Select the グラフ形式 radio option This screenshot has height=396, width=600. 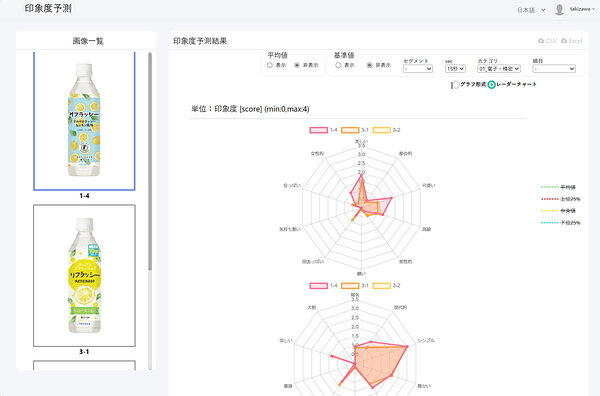point(455,85)
